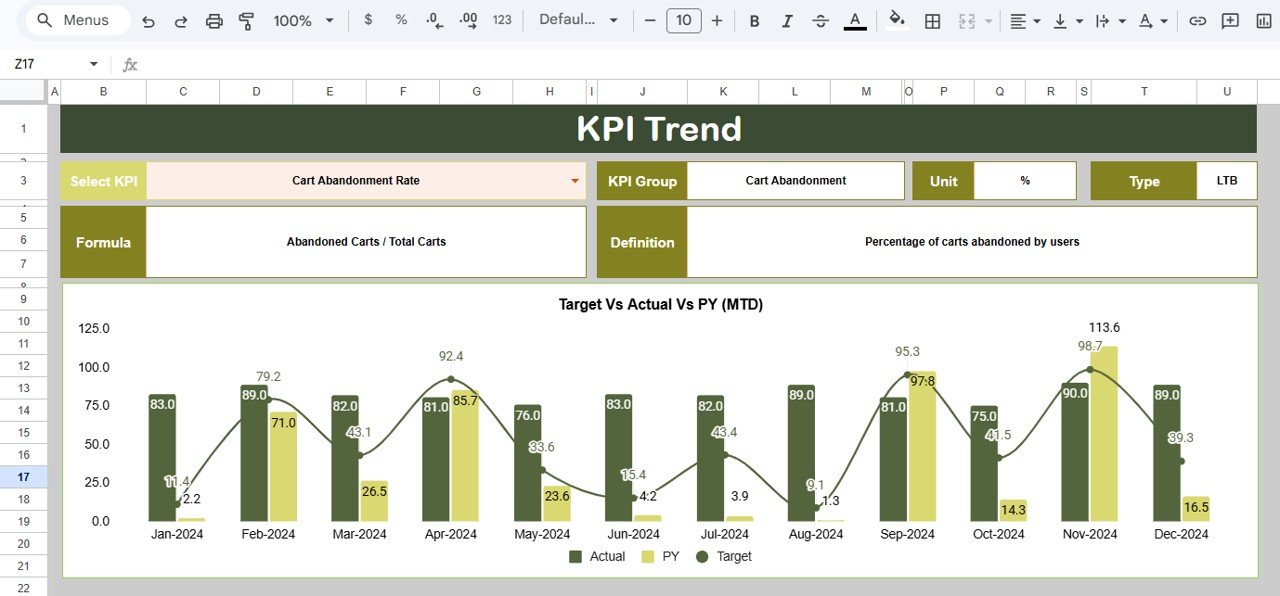Image resolution: width=1280 pixels, height=596 pixels.
Task: Click the percentage of carts definition text
Action: pos(972,242)
